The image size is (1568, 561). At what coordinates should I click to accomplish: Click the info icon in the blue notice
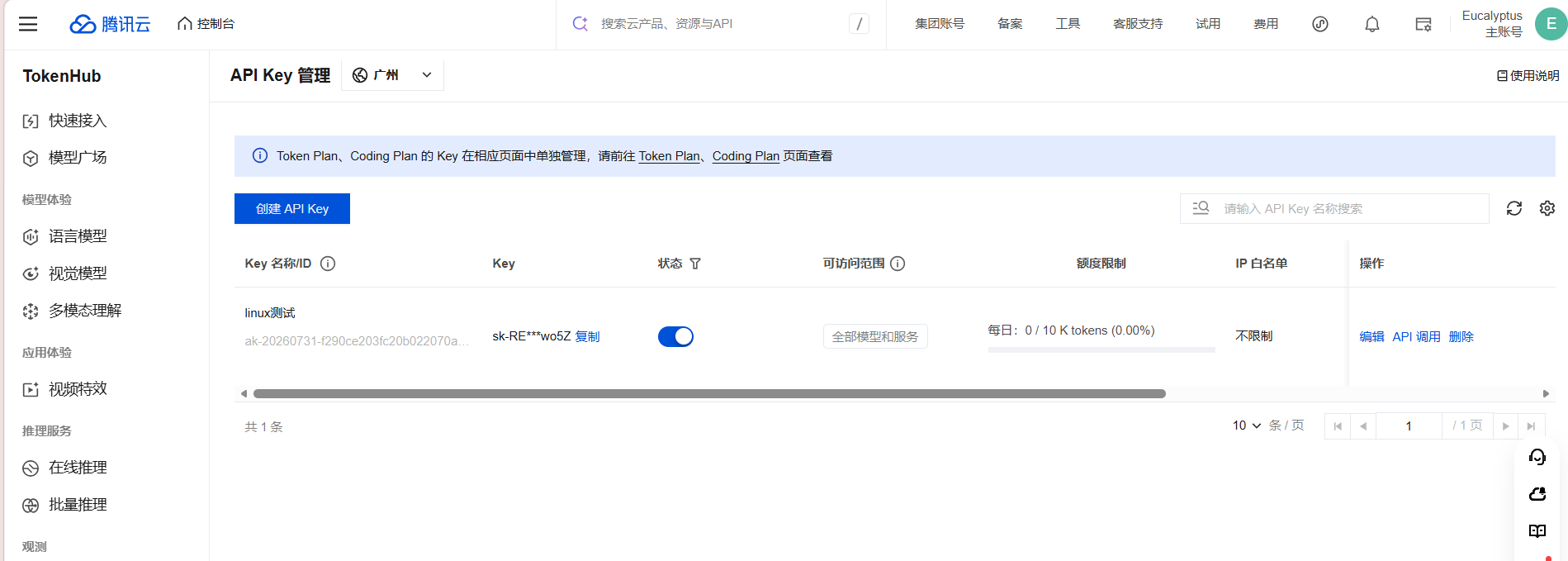pyautogui.click(x=259, y=155)
